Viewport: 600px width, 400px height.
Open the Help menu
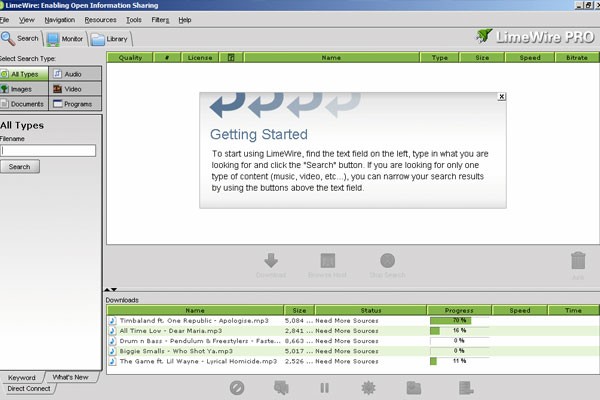click(185, 20)
